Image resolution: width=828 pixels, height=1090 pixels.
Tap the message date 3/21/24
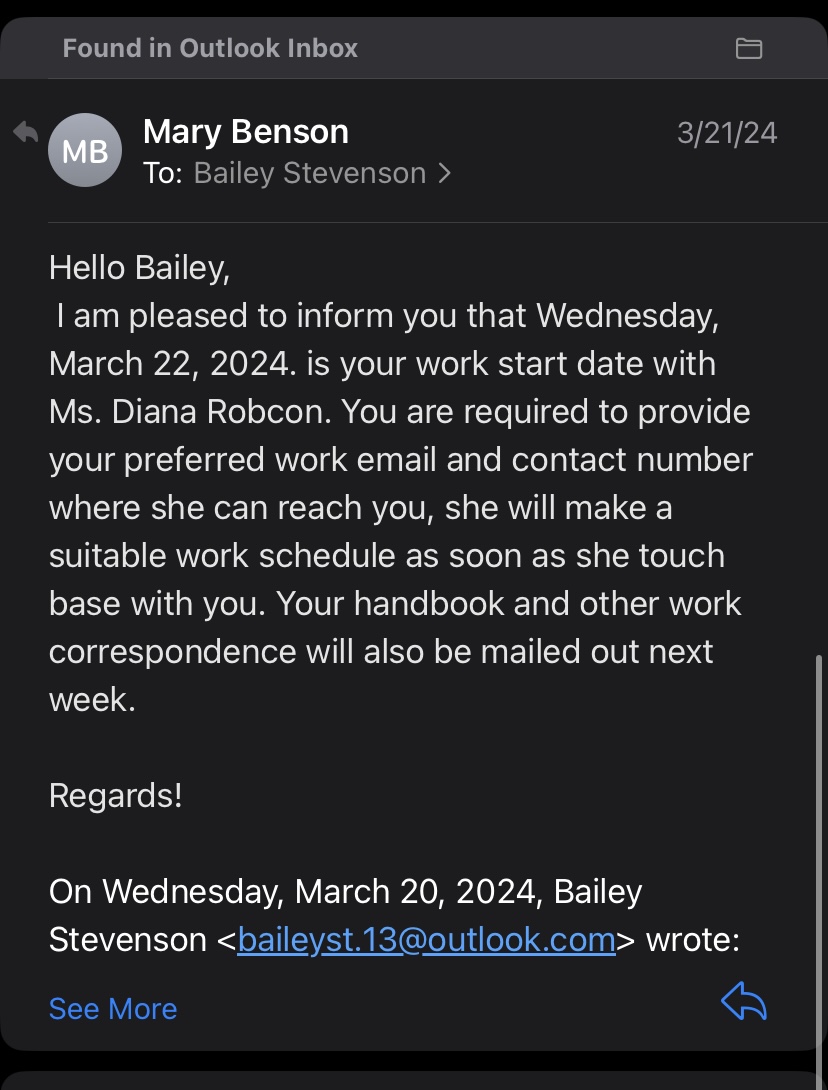pyautogui.click(x=726, y=133)
